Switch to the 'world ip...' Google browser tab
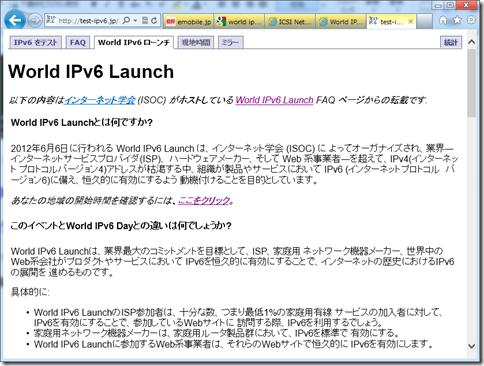The width and height of the screenshot is (484, 366). click(239, 22)
